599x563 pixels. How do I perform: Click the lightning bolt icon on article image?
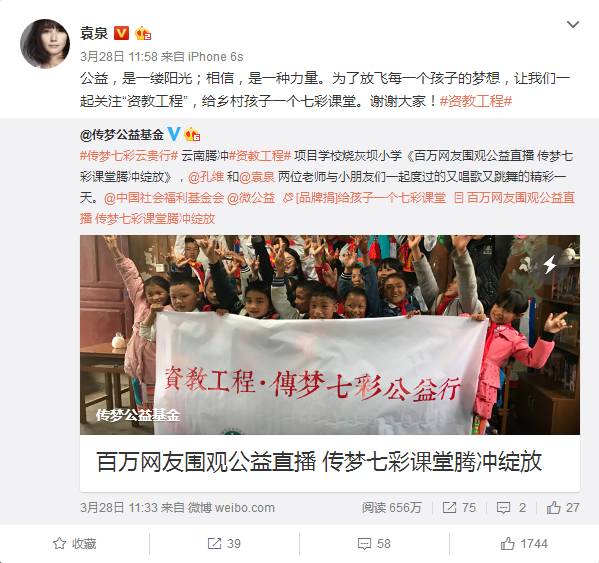pyautogui.click(x=550, y=264)
